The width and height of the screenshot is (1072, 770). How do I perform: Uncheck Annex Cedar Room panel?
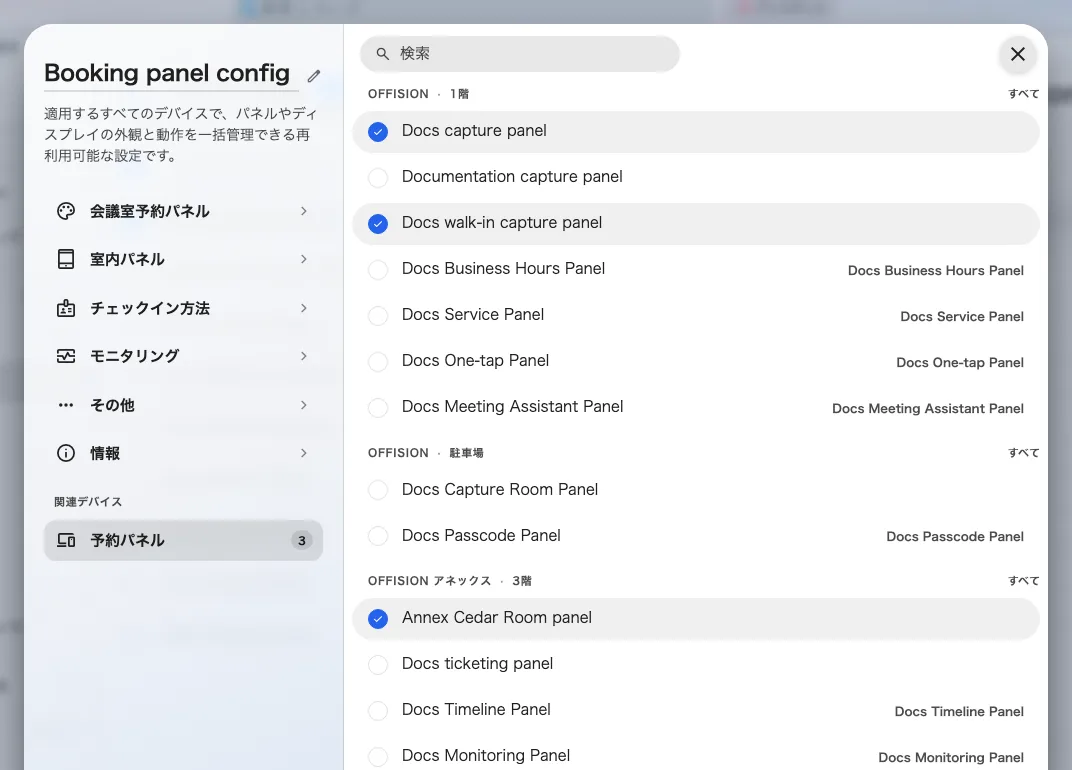tap(378, 618)
